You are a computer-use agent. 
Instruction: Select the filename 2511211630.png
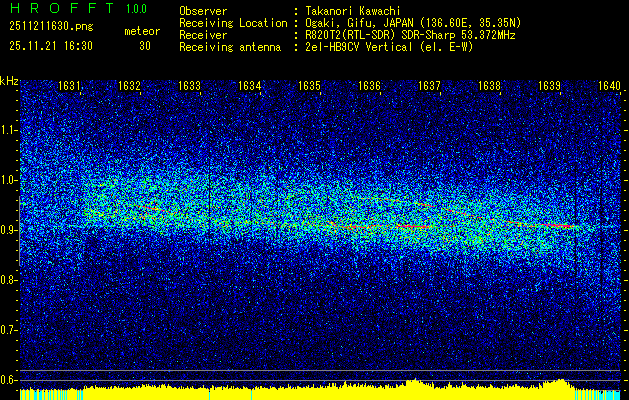(51, 27)
